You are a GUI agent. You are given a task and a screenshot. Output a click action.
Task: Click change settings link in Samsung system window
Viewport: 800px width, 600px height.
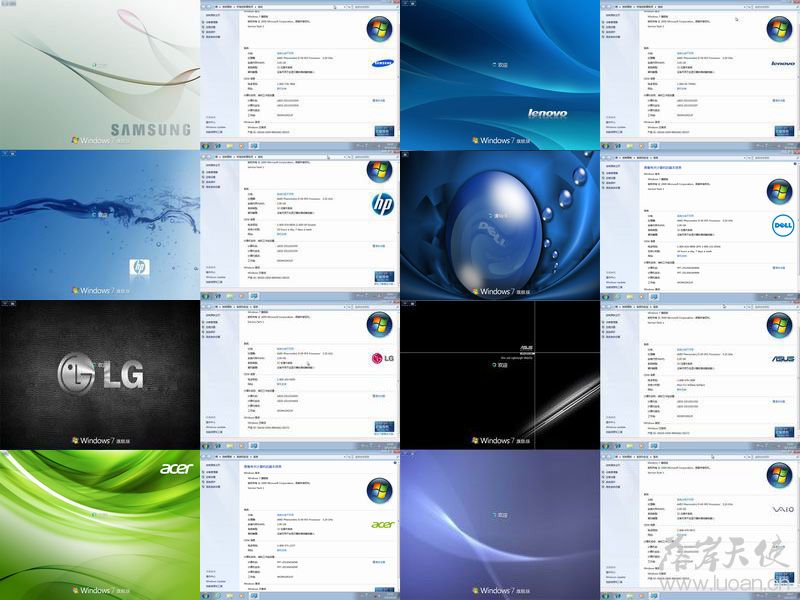pos(379,101)
